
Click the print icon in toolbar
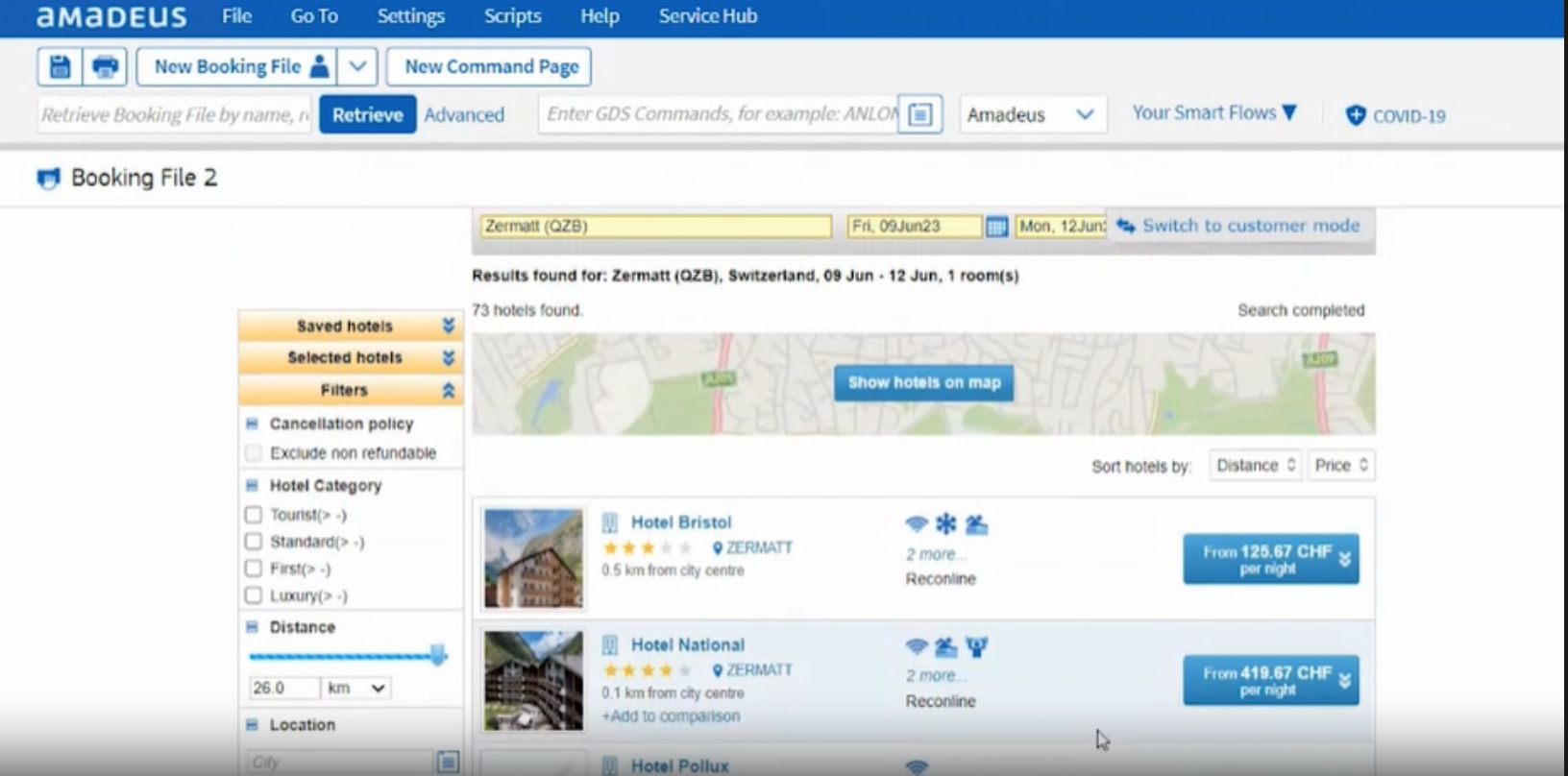click(105, 66)
